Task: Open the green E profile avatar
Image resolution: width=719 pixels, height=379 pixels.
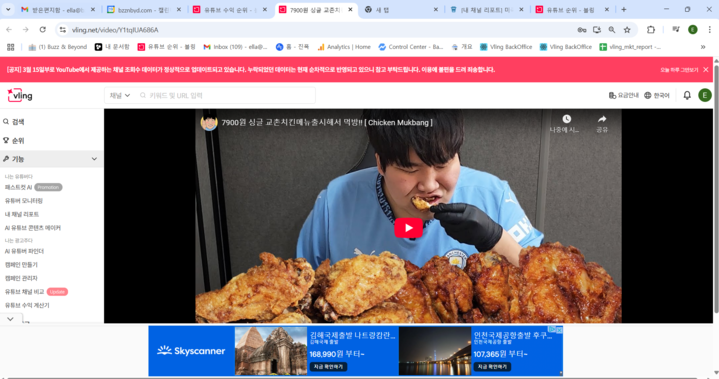Action: 704,95
